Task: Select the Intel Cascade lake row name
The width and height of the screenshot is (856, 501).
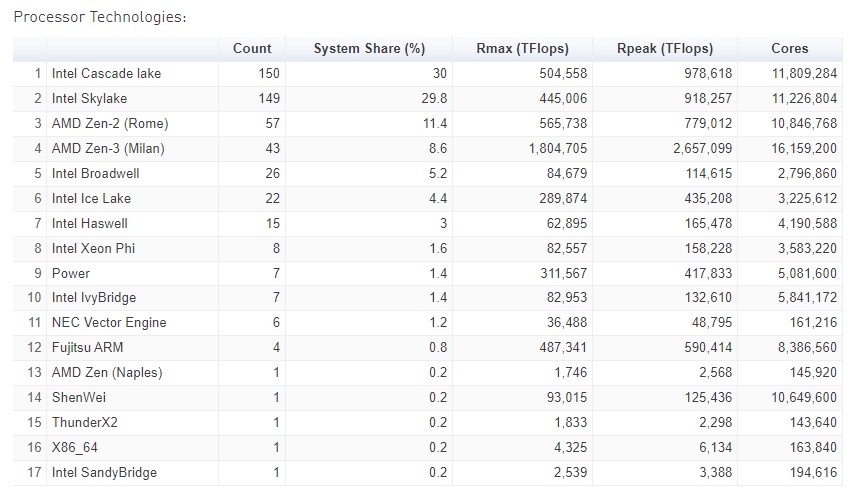Action: (x=106, y=74)
